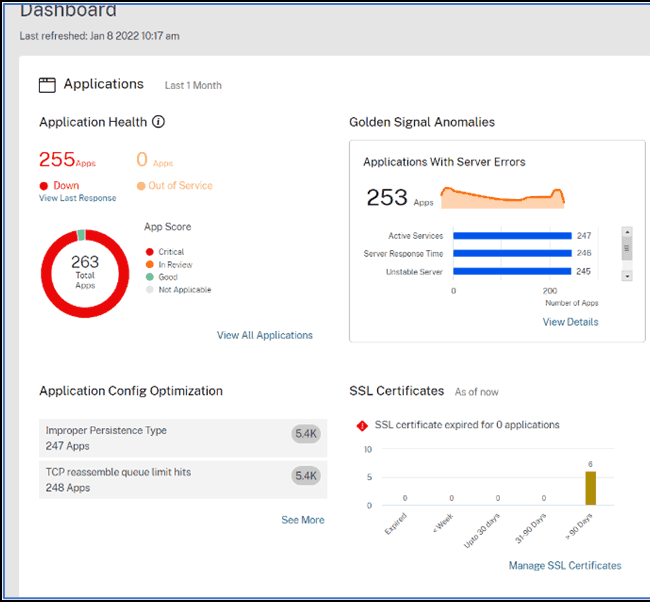This screenshot has height=602, width=650.
Task: Click See More under Config Optimization
Action: point(303,520)
